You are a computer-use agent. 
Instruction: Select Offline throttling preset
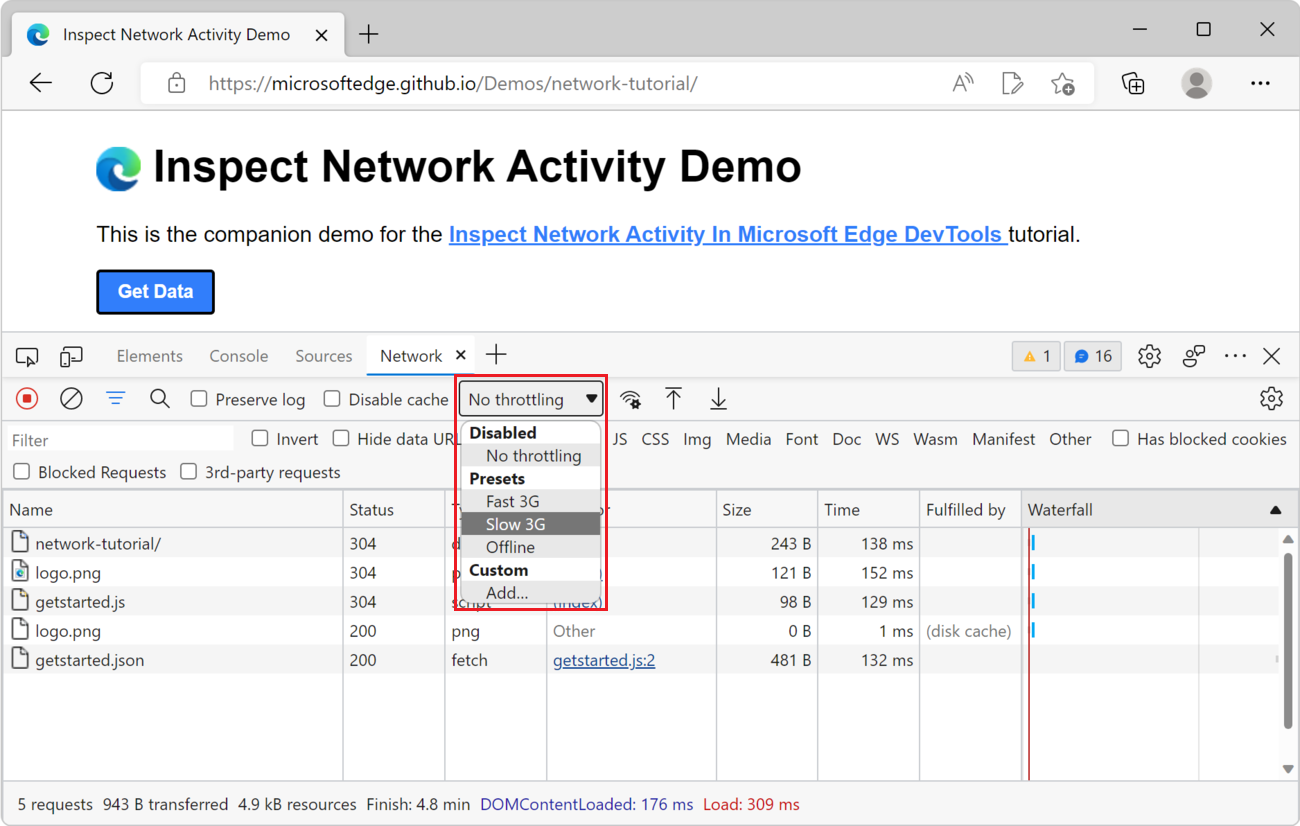tap(531, 548)
